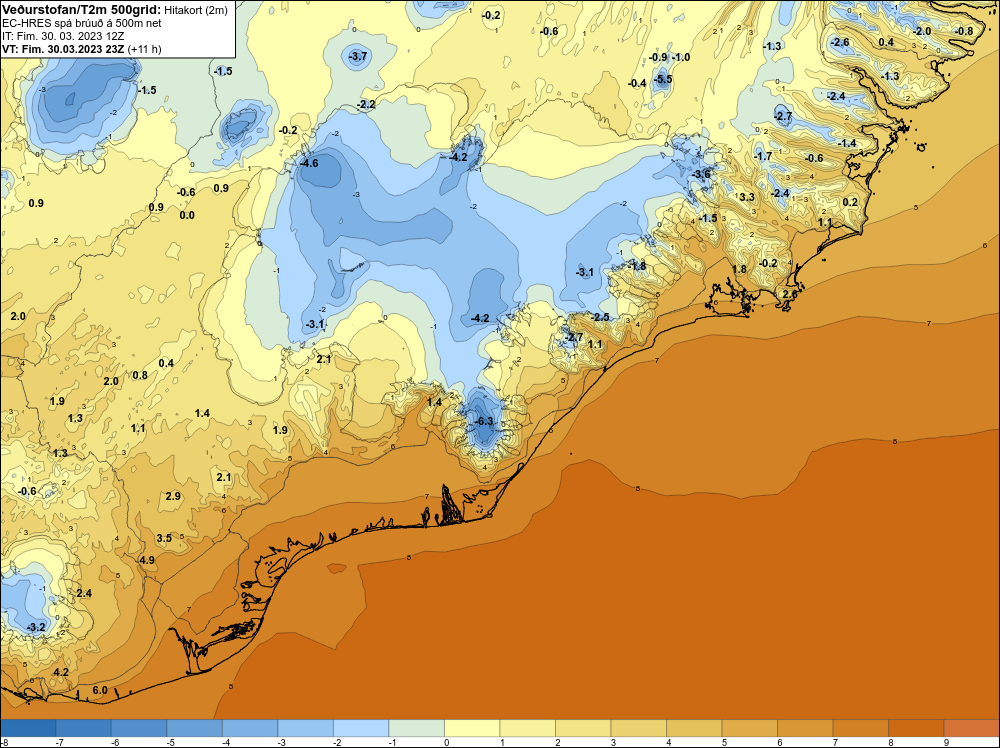Click the -2.2 temperature label
The height and width of the screenshot is (748, 1000).
coord(365,104)
